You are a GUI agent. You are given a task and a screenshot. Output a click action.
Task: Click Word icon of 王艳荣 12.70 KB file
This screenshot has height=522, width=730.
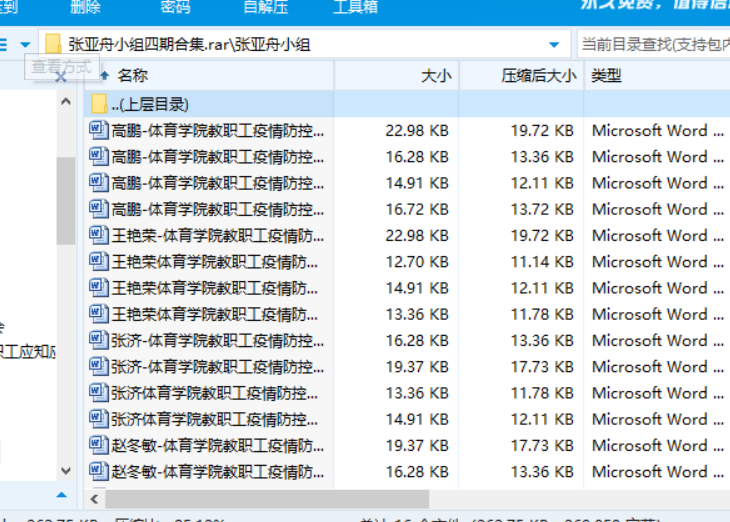(x=98, y=261)
